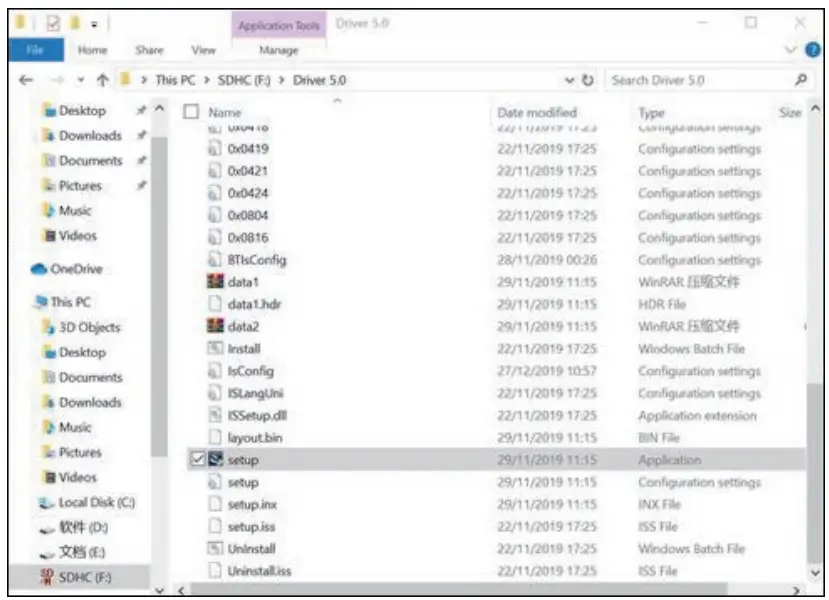Open the View ribbon tab
The image size is (829, 600).
pos(204,50)
